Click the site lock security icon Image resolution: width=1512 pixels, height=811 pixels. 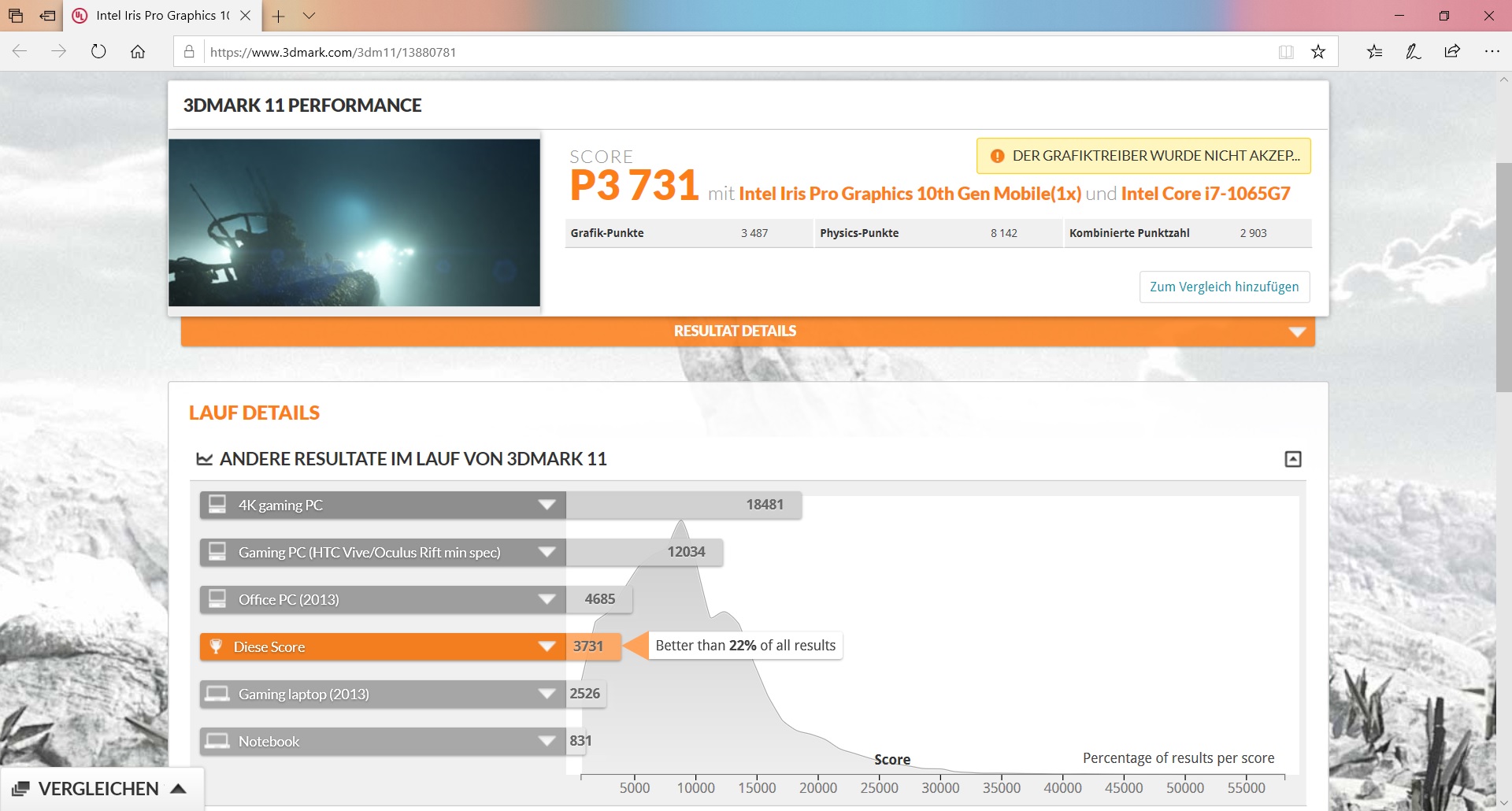click(x=189, y=52)
